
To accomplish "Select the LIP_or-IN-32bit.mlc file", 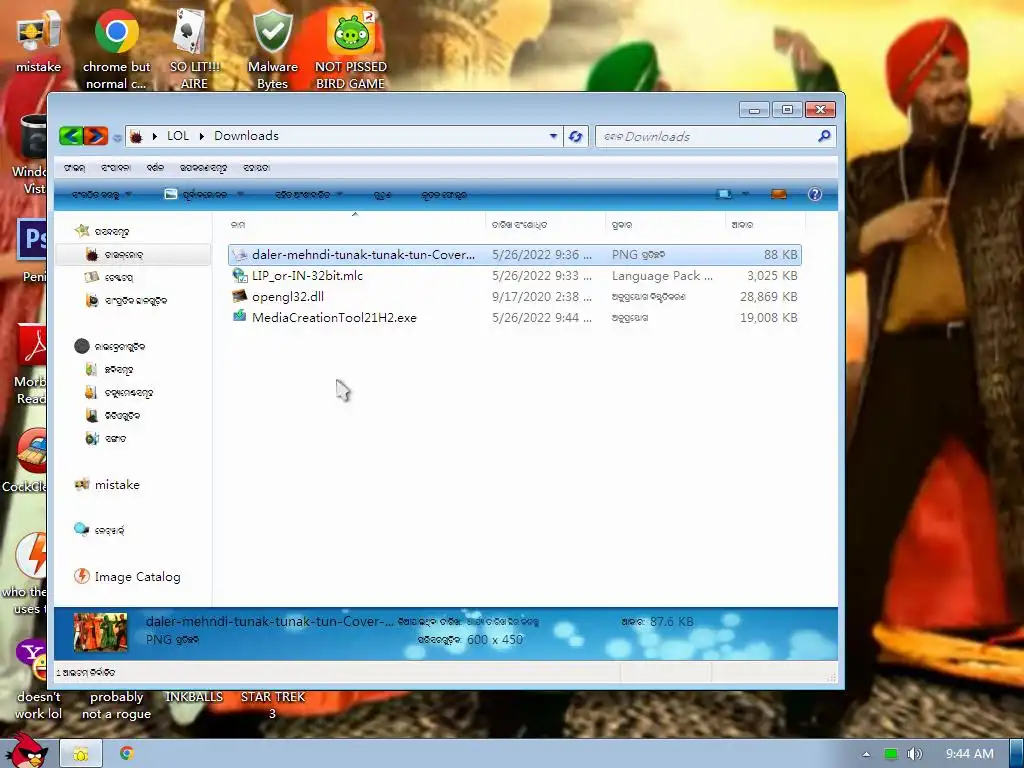I will coord(515,276).
